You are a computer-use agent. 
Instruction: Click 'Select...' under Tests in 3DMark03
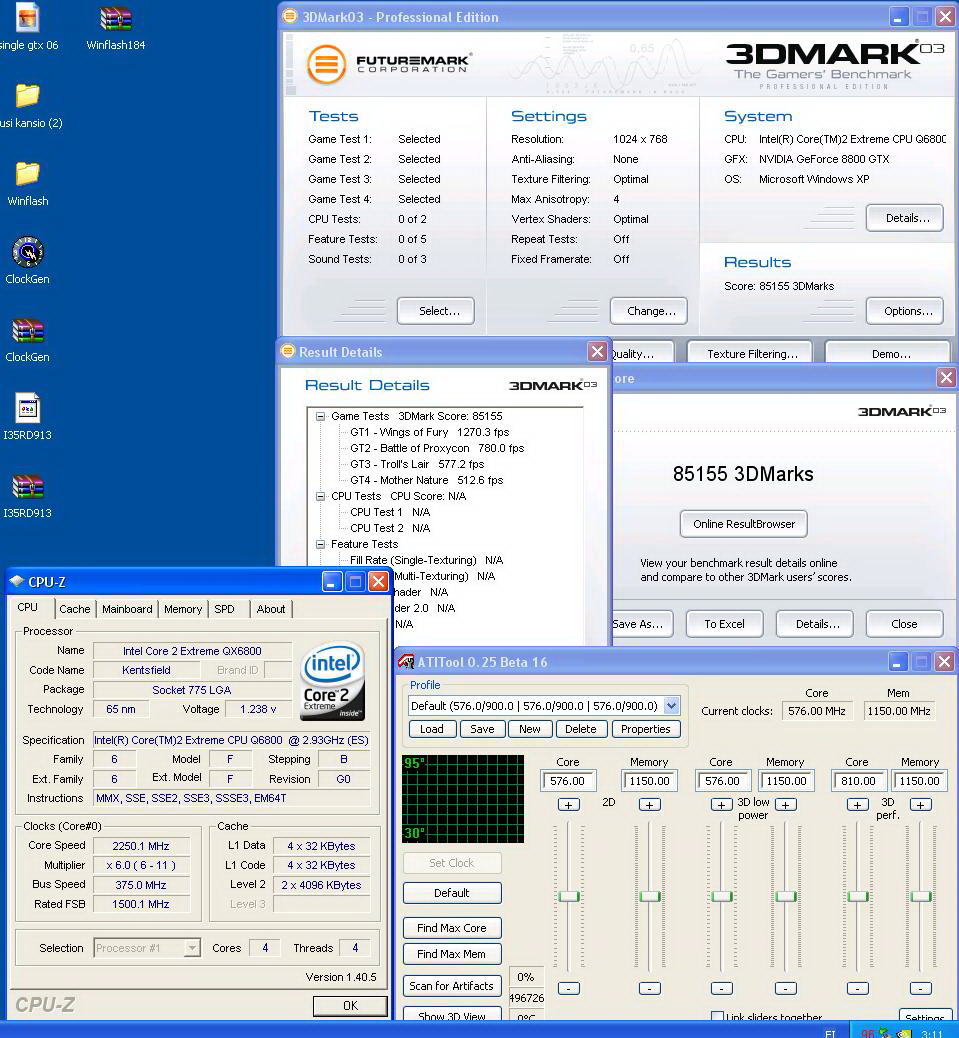435,311
